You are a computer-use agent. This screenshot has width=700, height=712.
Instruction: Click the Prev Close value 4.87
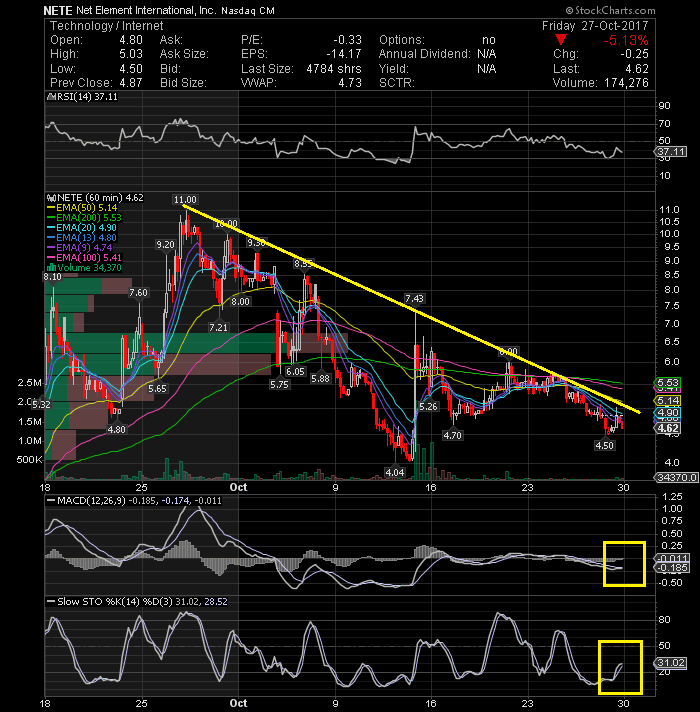[131, 83]
